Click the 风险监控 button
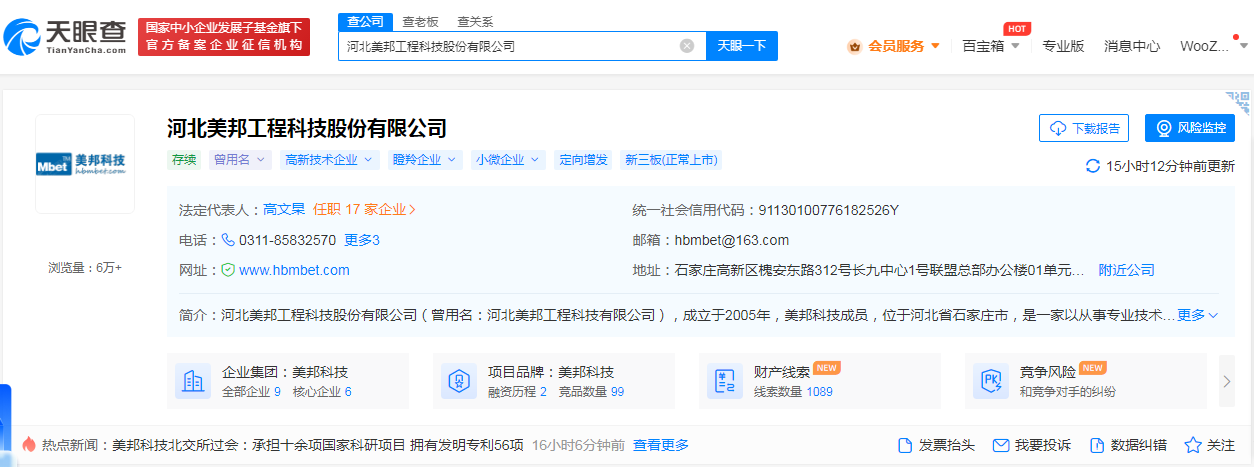 (1190, 128)
